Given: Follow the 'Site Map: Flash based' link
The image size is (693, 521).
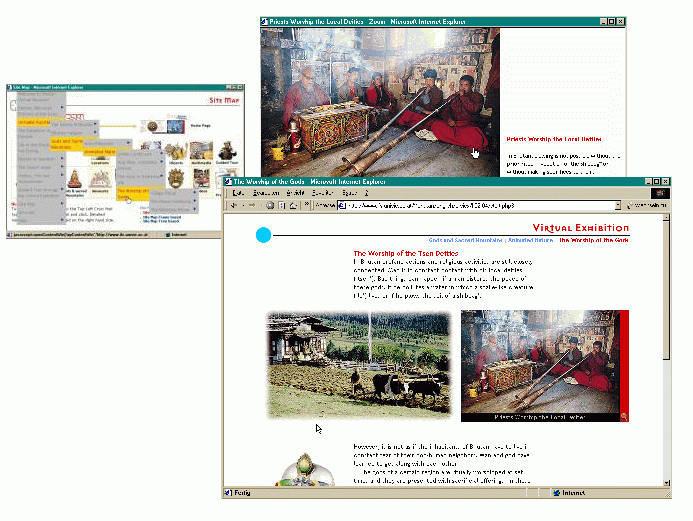Looking at the screenshot, I should (x=162, y=217).
